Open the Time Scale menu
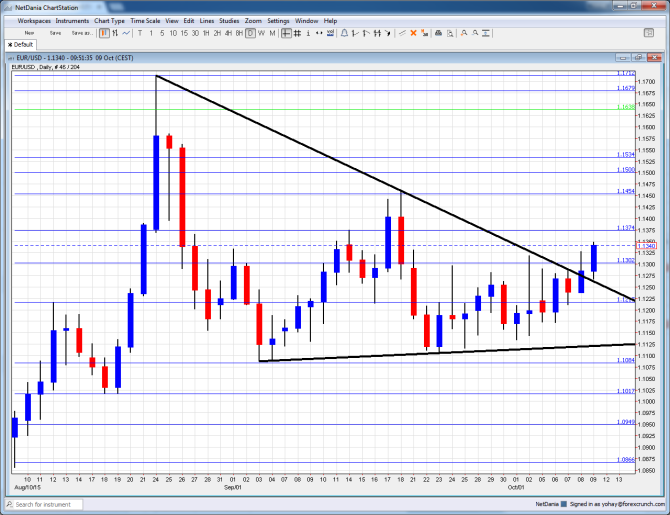670x515 pixels. [145, 21]
